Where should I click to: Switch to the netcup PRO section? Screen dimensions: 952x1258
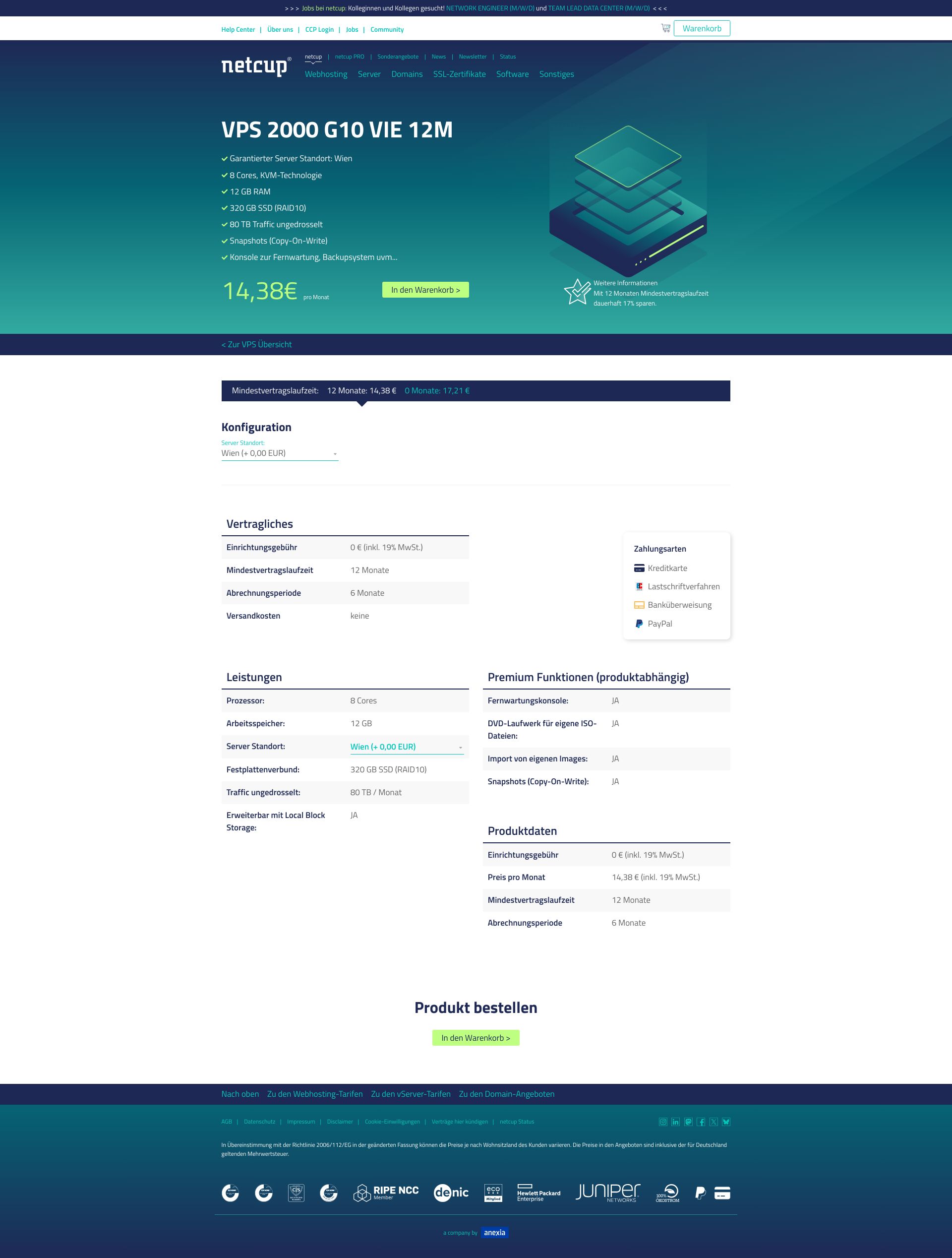[x=350, y=57]
